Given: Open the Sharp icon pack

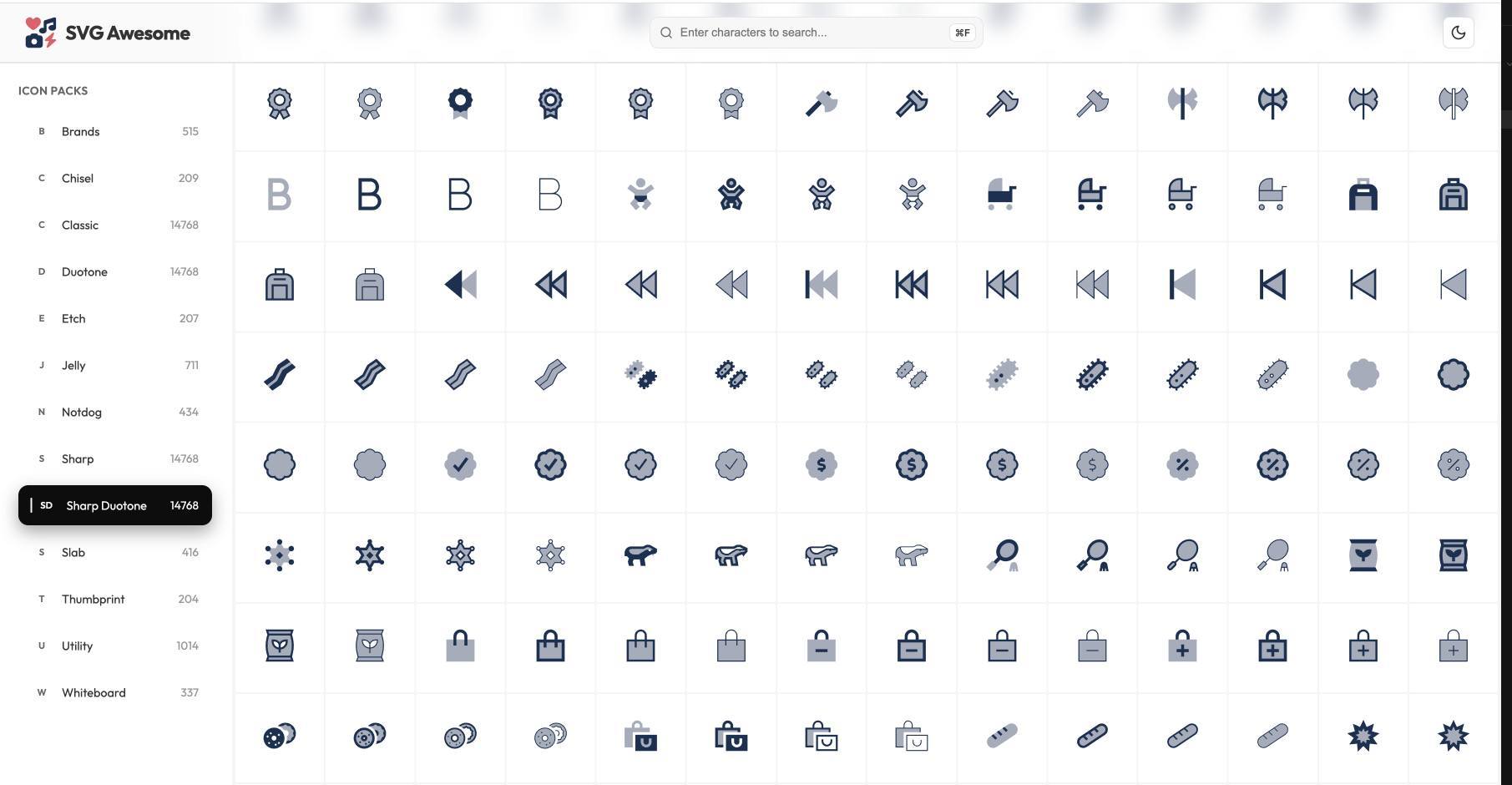Looking at the screenshot, I should [115, 458].
